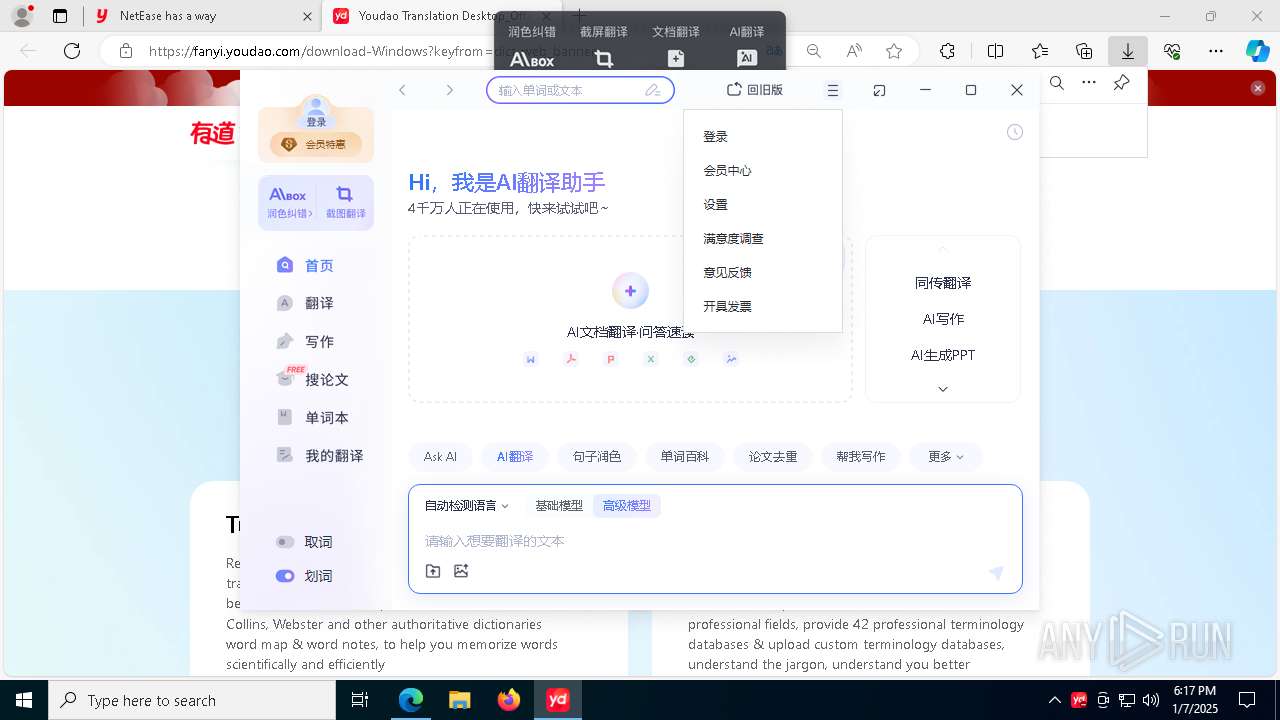Toggle 划词 selection translate switch
The image size is (1280, 720).
pos(285,576)
